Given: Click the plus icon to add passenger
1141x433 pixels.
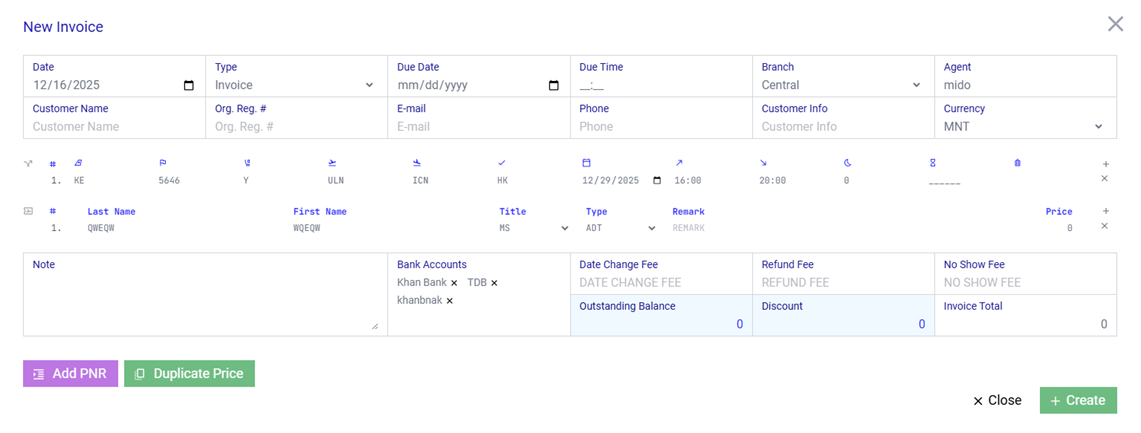Looking at the screenshot, I should click(1105, 211).
